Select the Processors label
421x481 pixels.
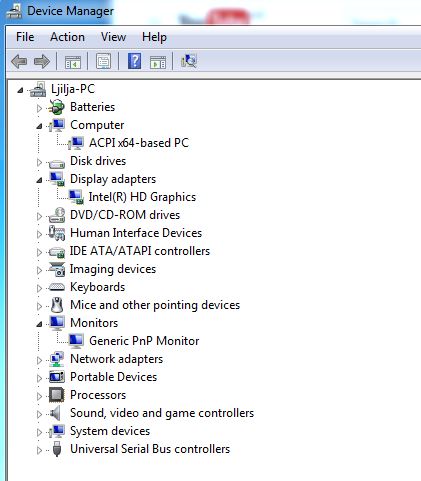tap(98, 395)
